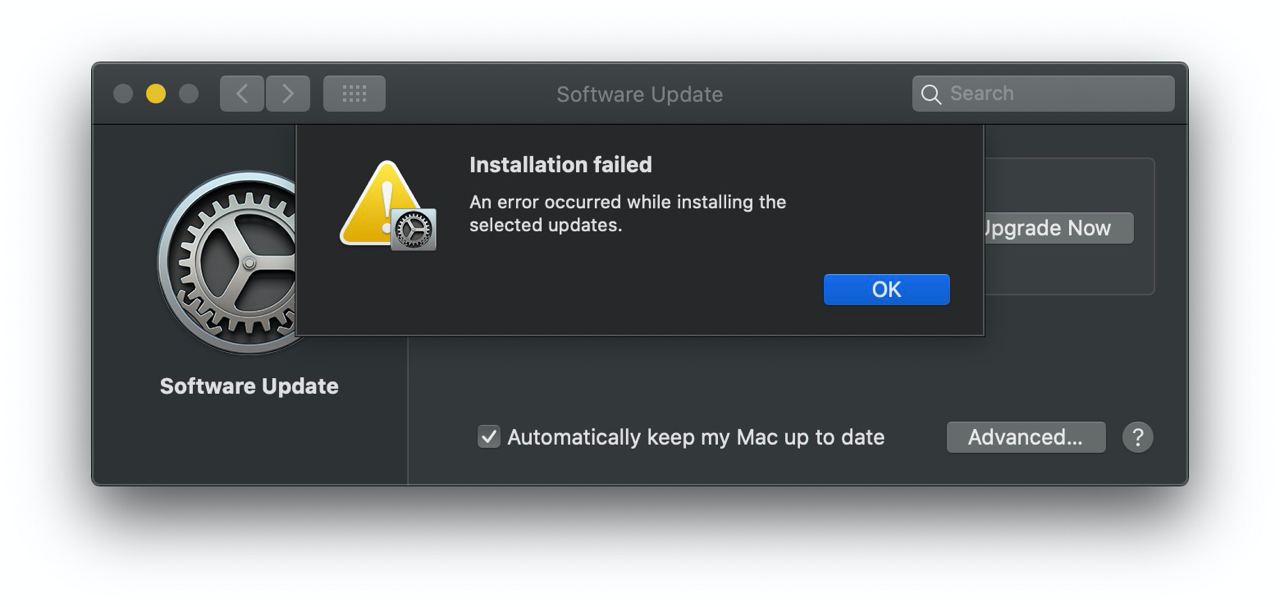Click the 'Automatically keep my Mac up to date' label

[x=696, y=437]
